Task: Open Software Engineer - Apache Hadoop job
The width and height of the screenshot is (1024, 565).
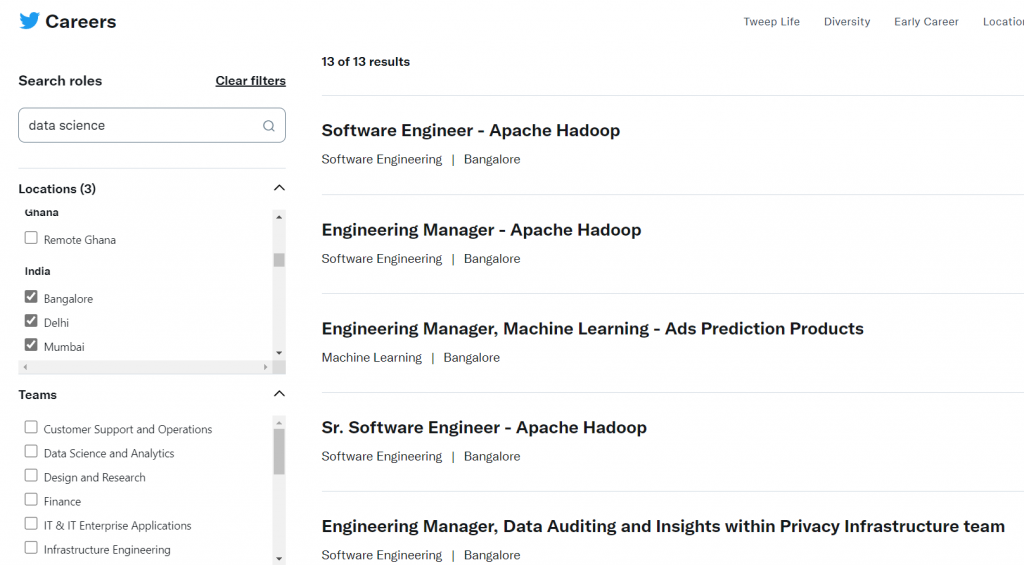Action: pyautogui.click(x=470, y=131)
